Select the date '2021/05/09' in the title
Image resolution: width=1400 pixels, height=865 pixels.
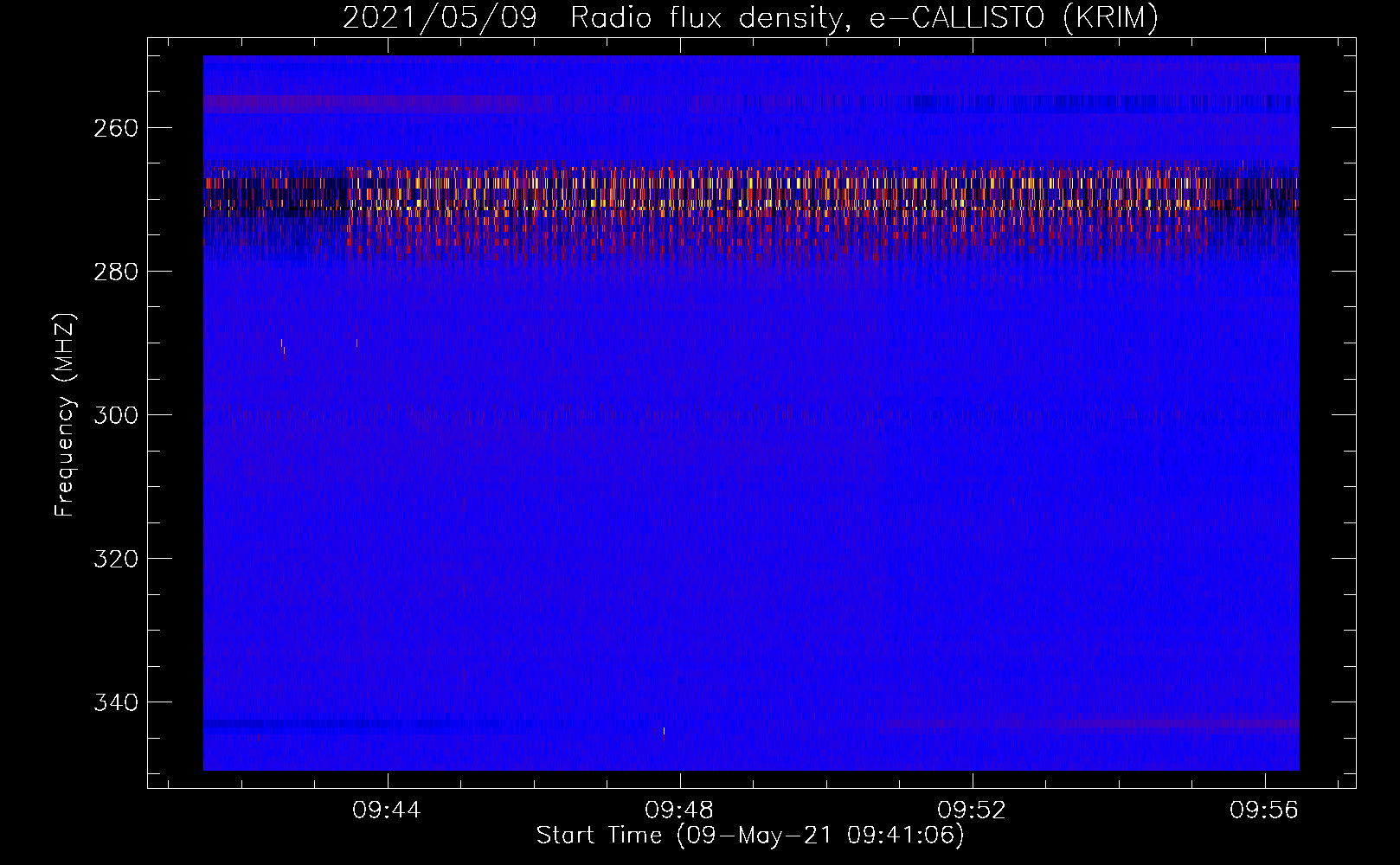pyautogui.click(x=440, y=17)
